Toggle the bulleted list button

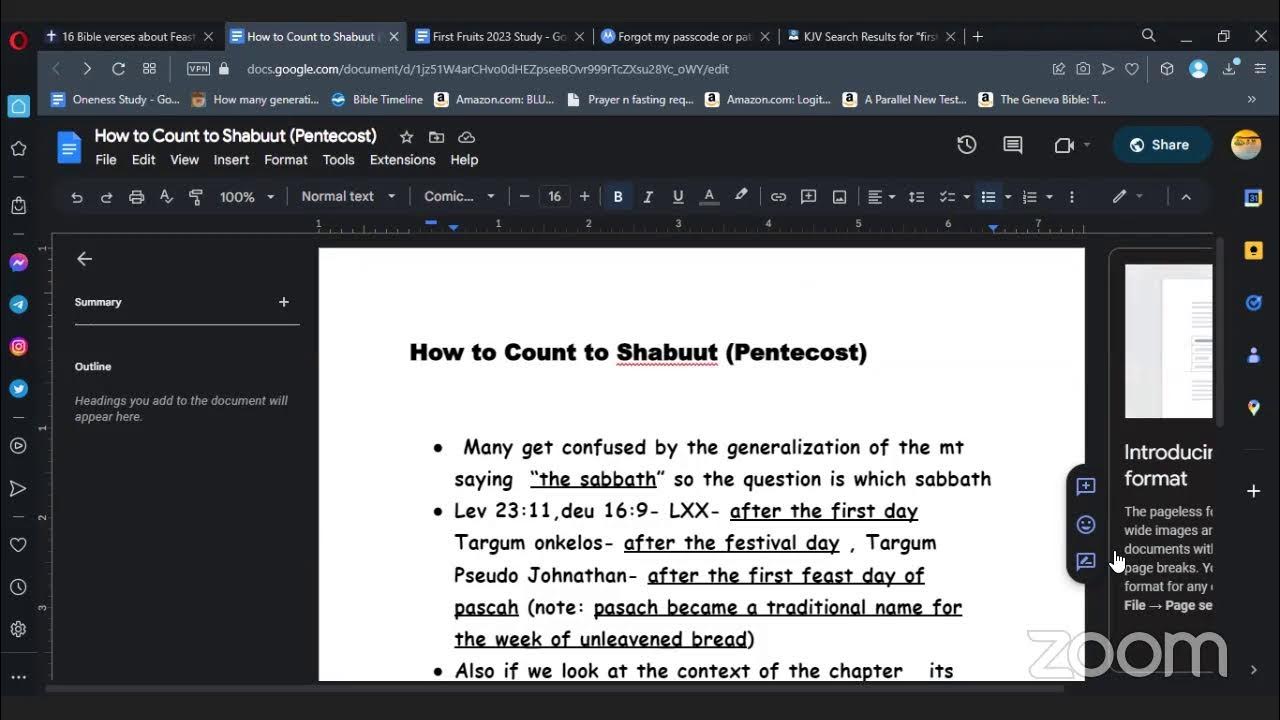pyautogui.click(x=988, y=197)
